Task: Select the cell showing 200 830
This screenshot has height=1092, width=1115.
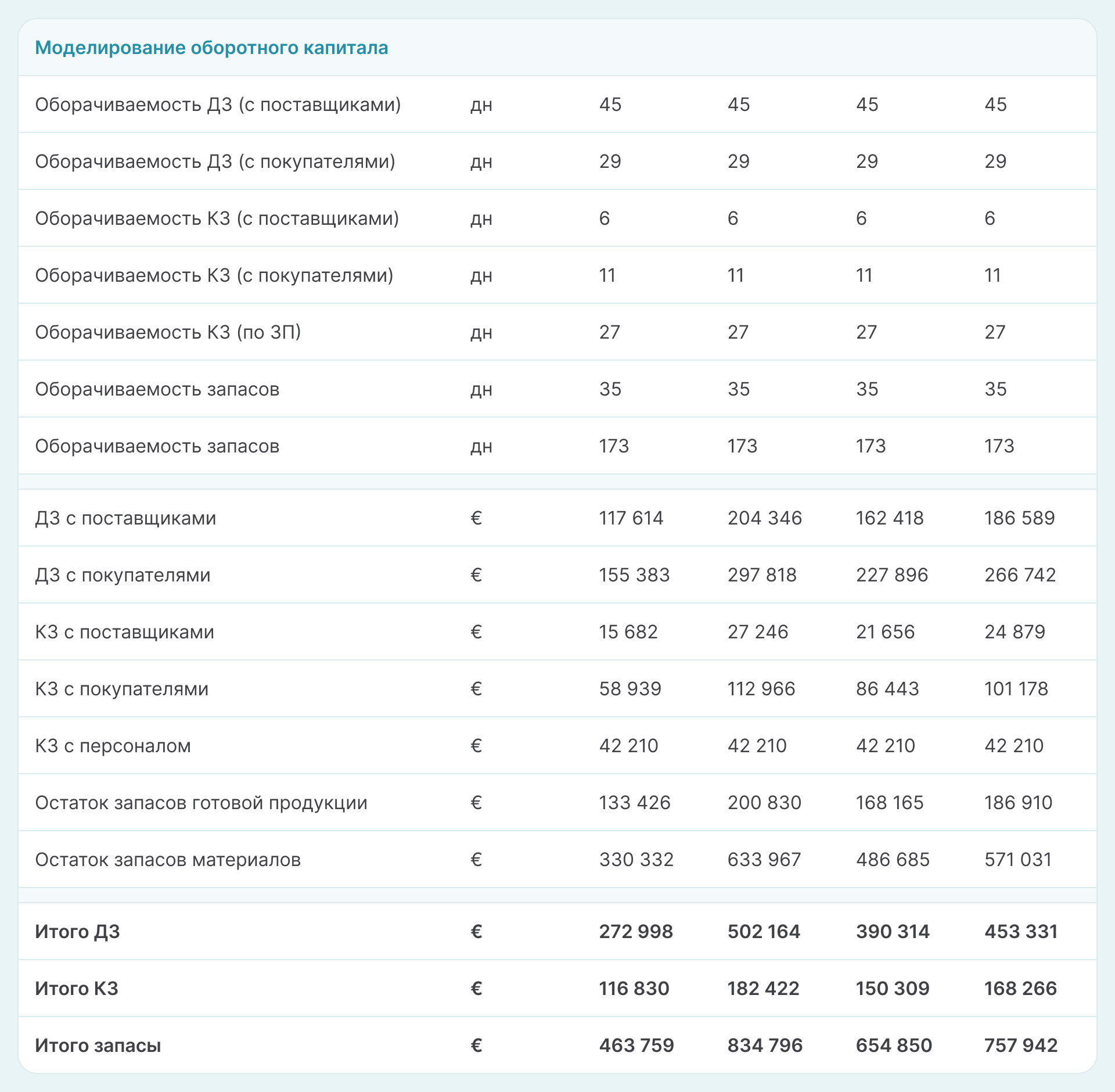Action: [x=764, y=803]
